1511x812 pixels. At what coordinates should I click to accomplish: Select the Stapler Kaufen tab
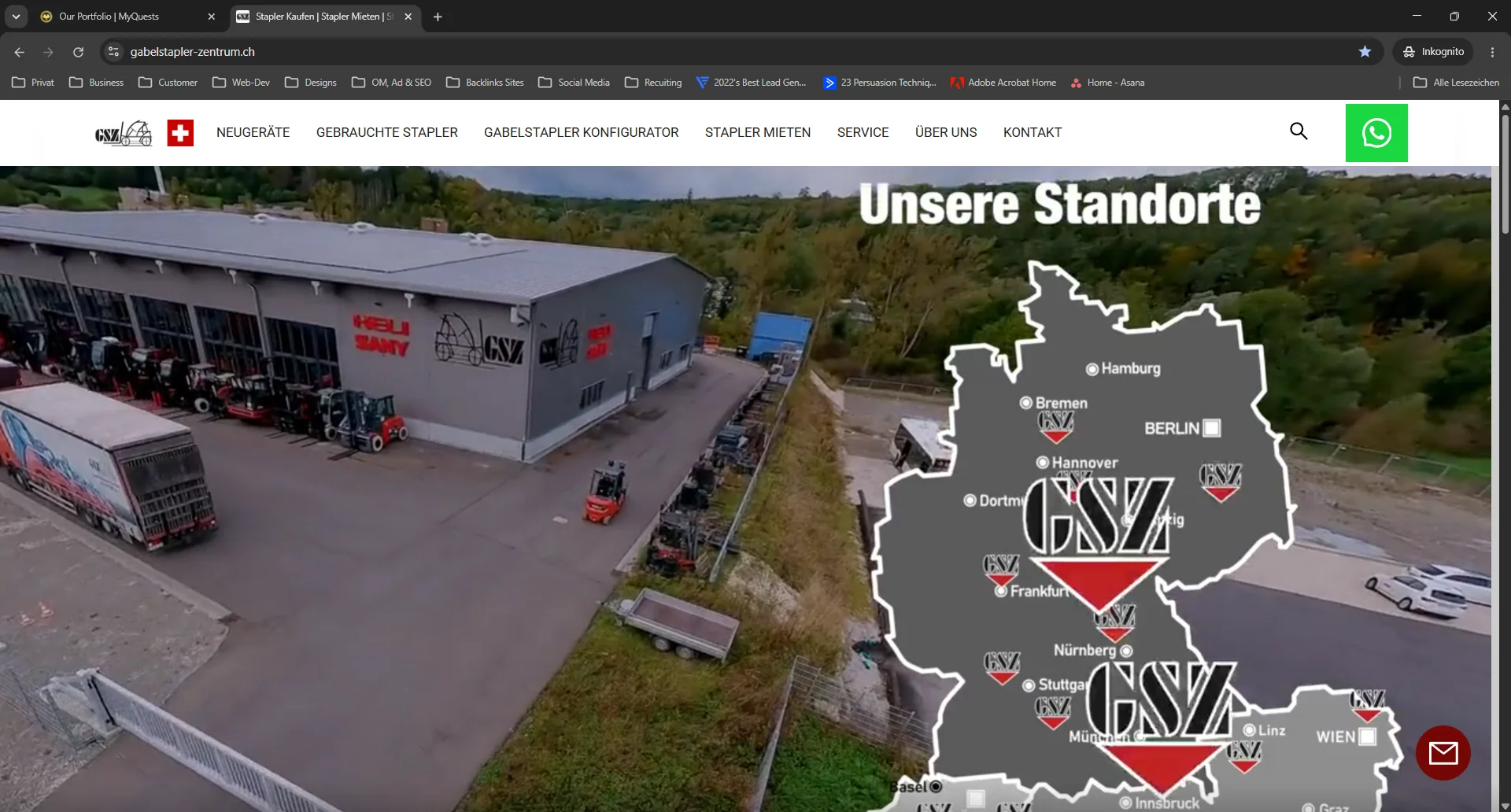(x=324, y=17)
